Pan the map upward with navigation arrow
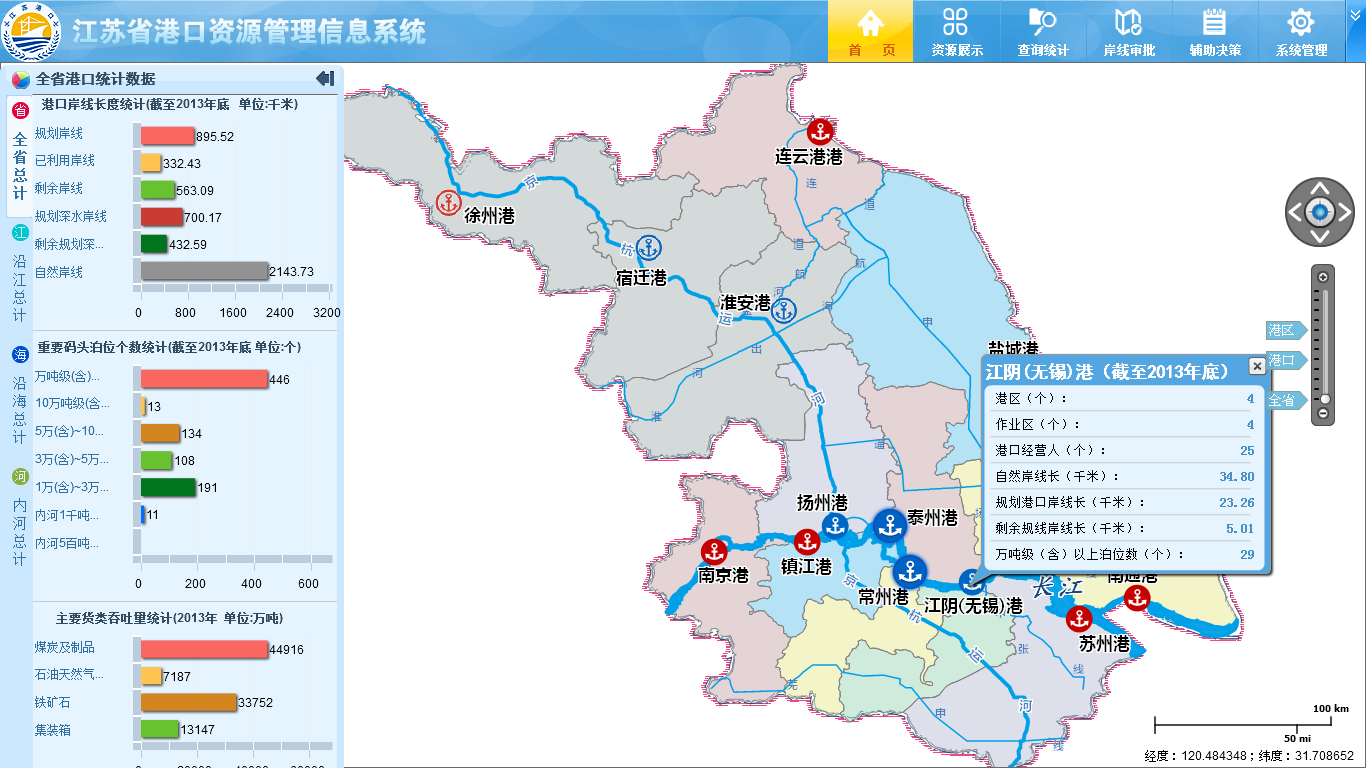The image size is (1366, 768). [x=1319, y=187]
